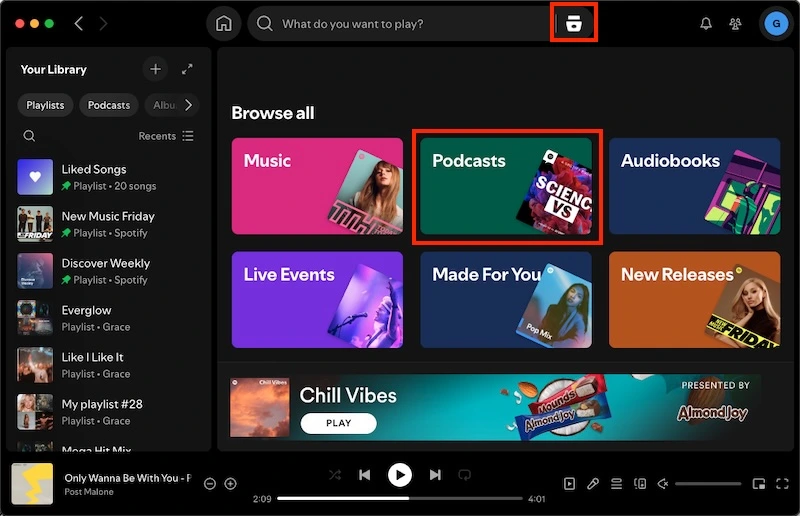This screenshot has width=800, height=516.
Task: Navigate forward with the right arrow
Action: click(103, 23)
